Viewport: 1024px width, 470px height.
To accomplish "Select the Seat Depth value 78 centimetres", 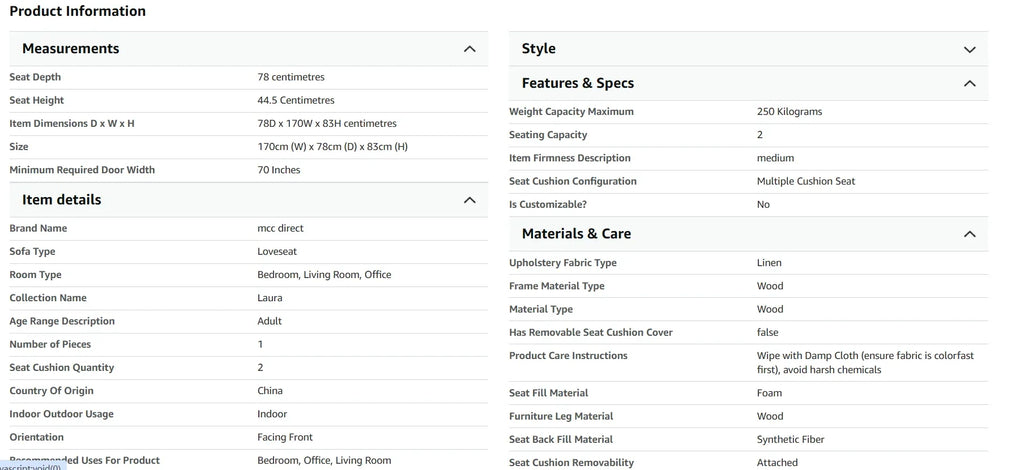I will click(x=291, y=77).
